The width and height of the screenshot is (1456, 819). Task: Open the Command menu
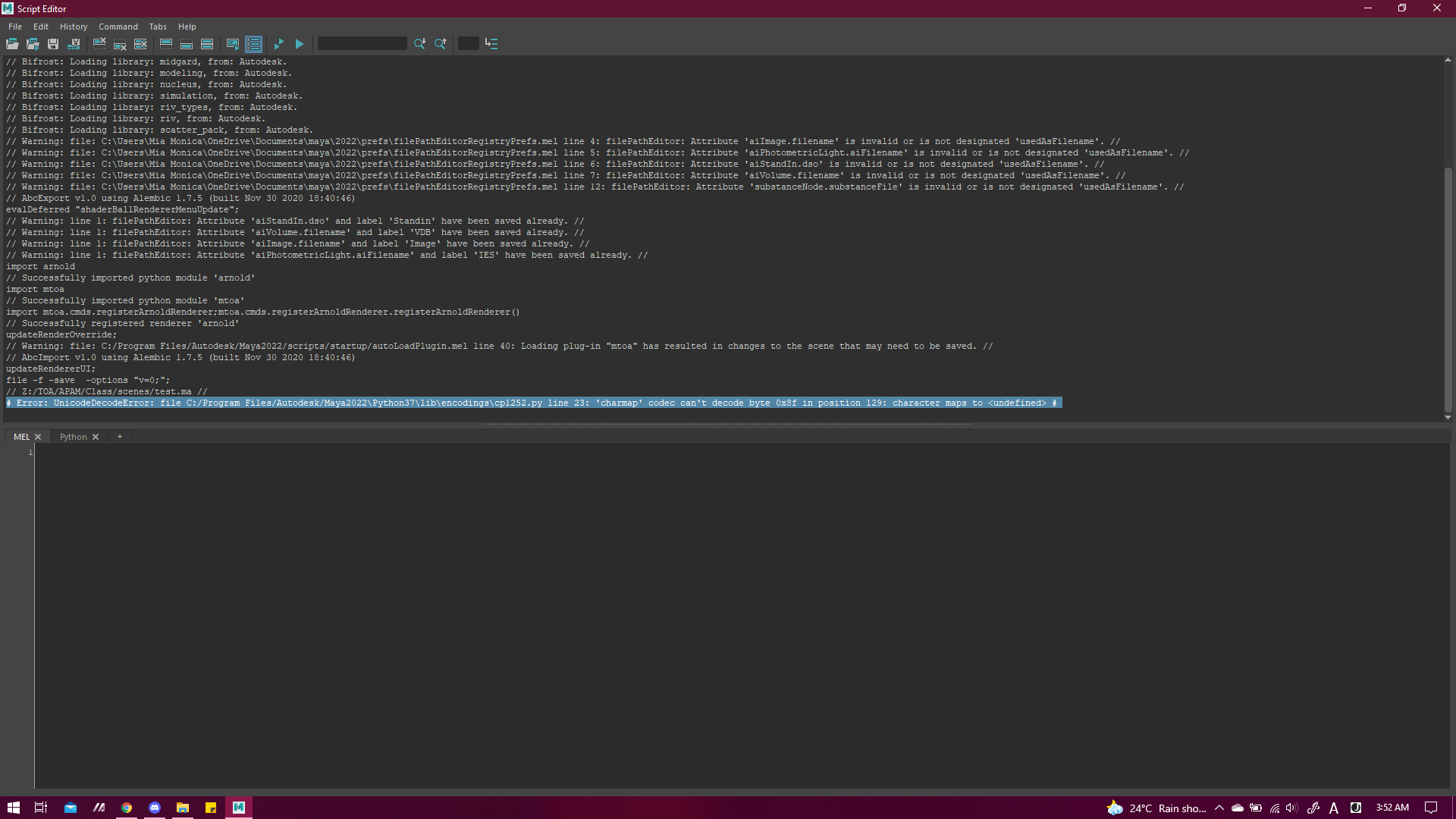[x=118, y=26]
